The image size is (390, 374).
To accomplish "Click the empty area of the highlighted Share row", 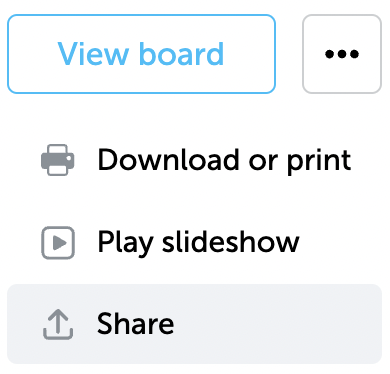I will (277, 324).
